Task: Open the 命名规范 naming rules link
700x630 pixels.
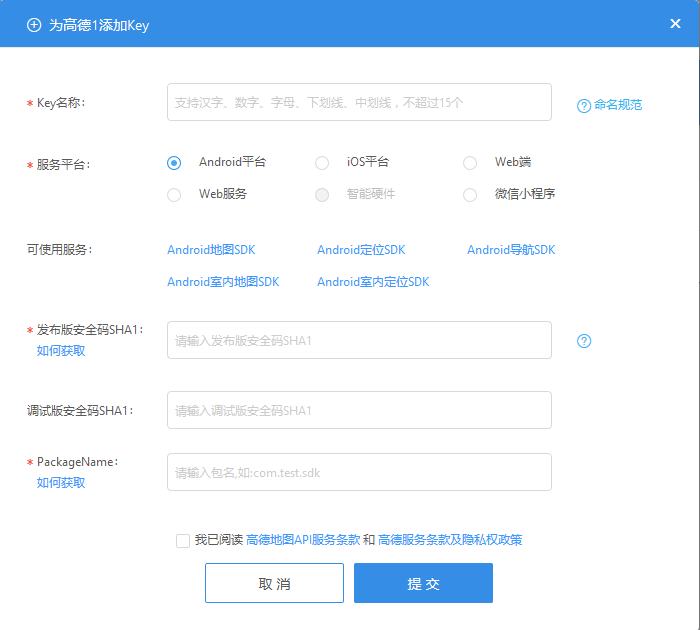Action: [x=618, y=105]
